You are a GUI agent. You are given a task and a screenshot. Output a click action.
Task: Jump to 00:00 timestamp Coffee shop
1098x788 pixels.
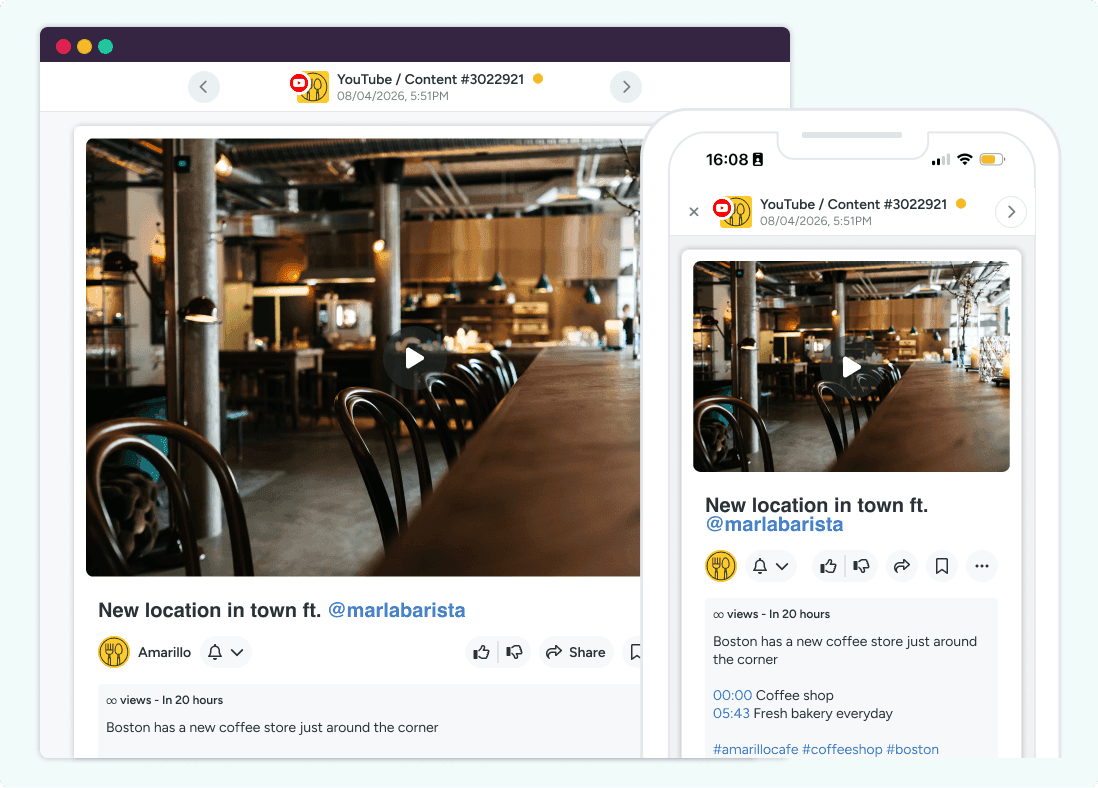(732, 696)
